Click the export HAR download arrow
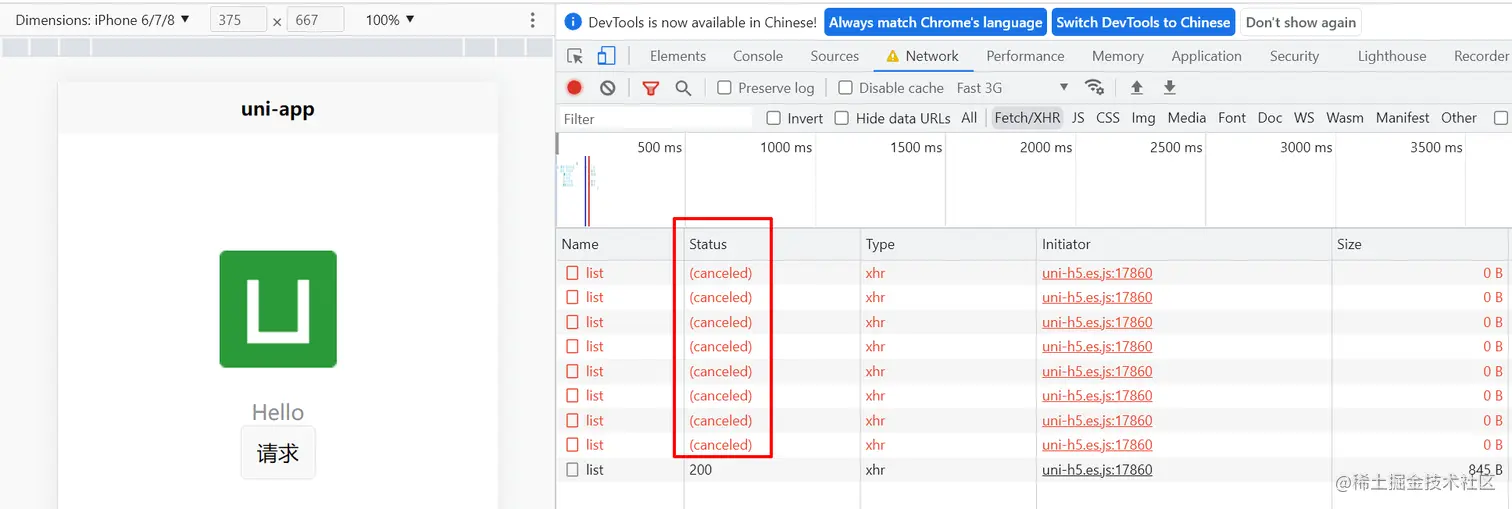Image resolution: width=1512 pixels, height=509 pixels. click(x=1169, y=88)
